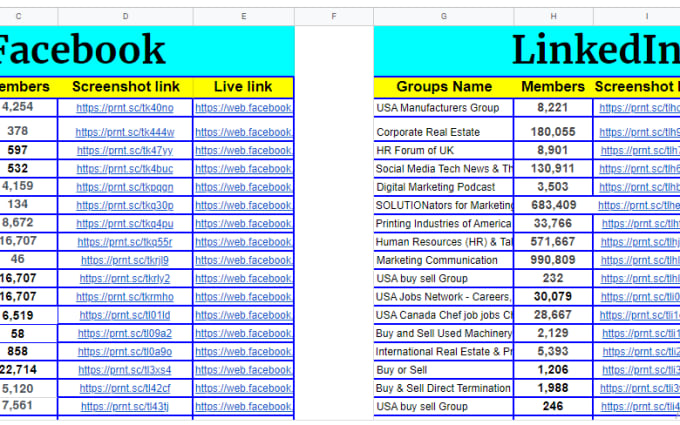Select 'Buy or Sell' group cell
680x425 pixels.
tap(444, 370)
